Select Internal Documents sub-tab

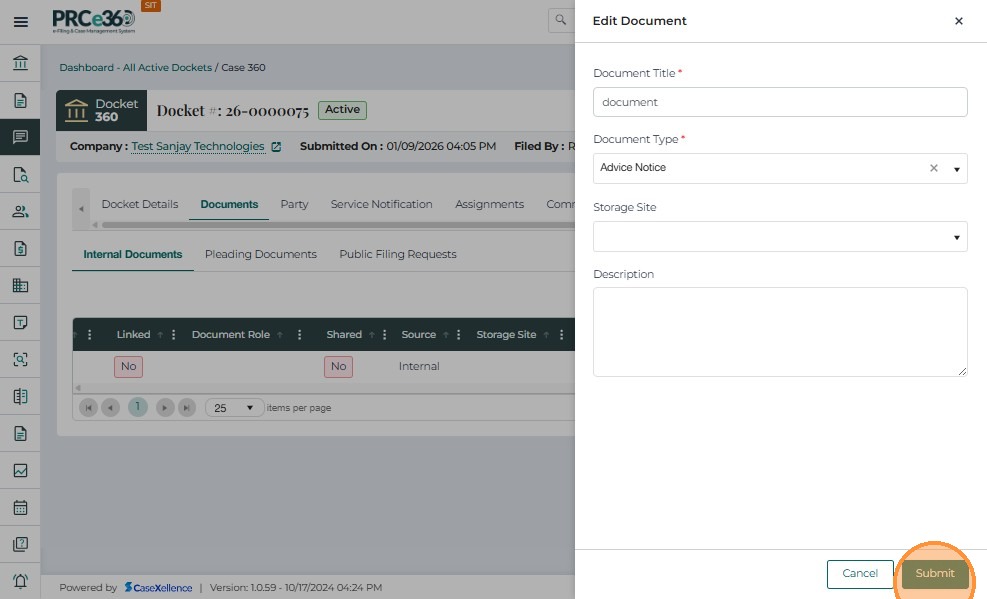133,254
